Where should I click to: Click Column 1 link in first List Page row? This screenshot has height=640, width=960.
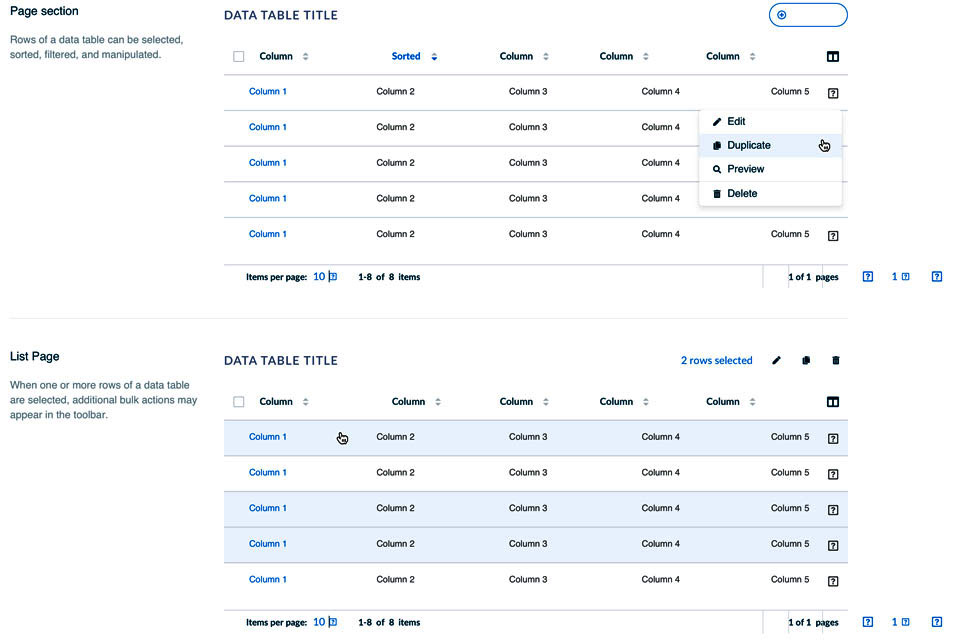click(267, 437)
